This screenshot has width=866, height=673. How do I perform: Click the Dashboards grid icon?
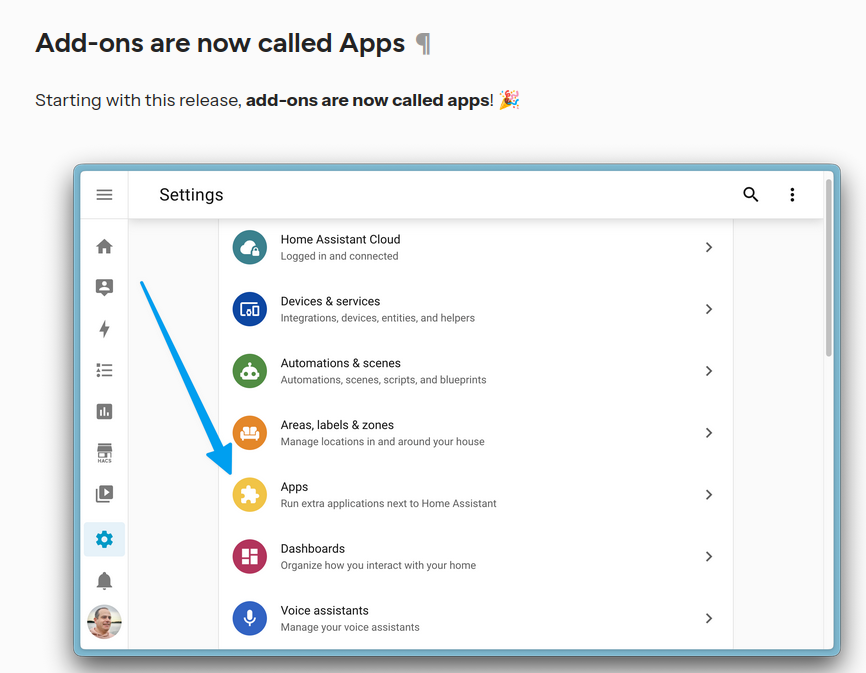pos(250,557)
